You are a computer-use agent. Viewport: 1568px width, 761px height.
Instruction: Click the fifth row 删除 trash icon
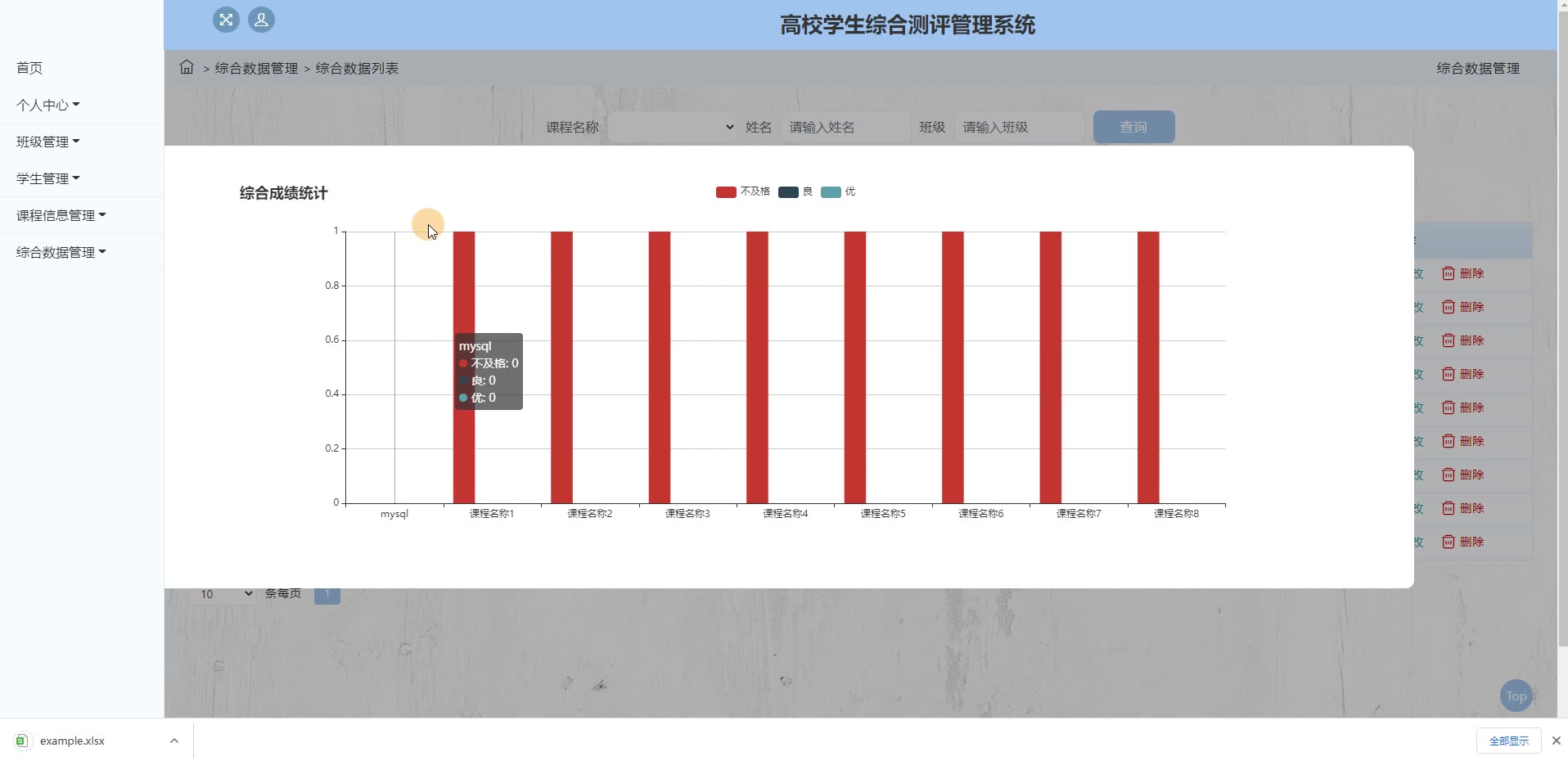point(1448,408)
